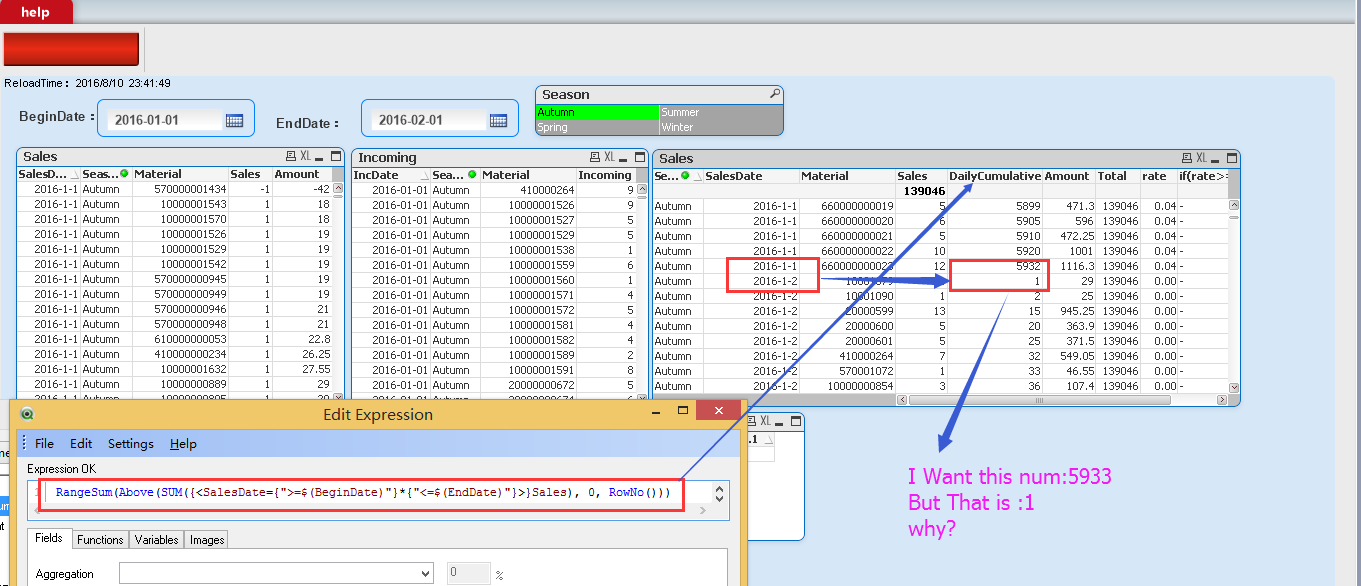Image resolution: width=1361 pixels, height=586 pixels.
Task: Select Autumn in the Season list
Action: 597,112
